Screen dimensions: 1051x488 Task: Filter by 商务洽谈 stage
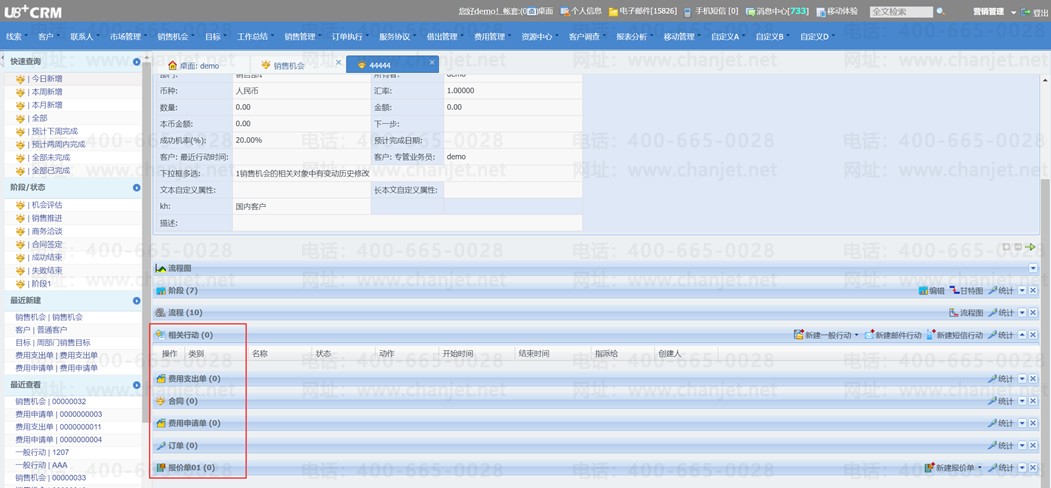tap(46, 231)
